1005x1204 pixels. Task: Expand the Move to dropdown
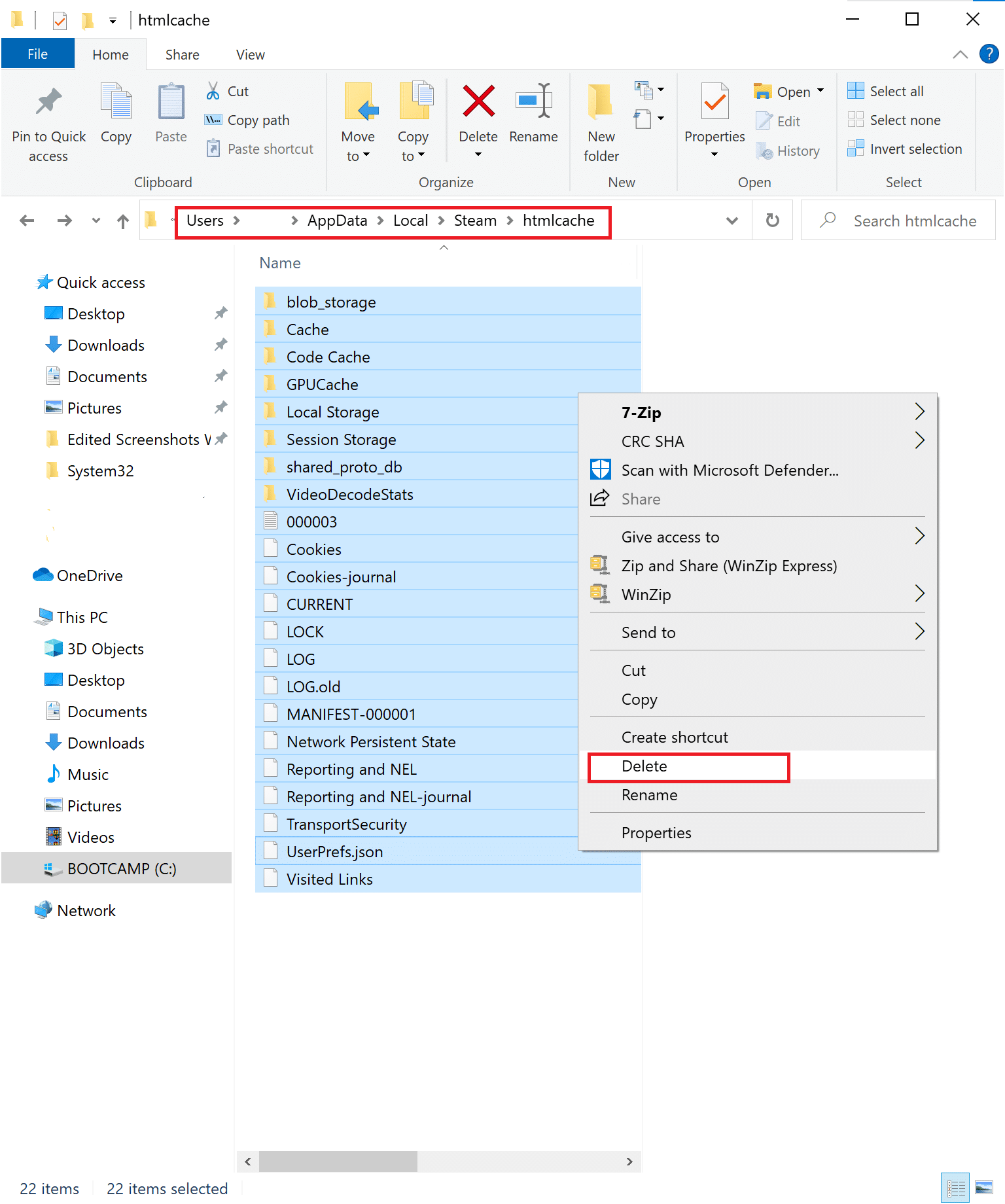click(x=358, y=155)
